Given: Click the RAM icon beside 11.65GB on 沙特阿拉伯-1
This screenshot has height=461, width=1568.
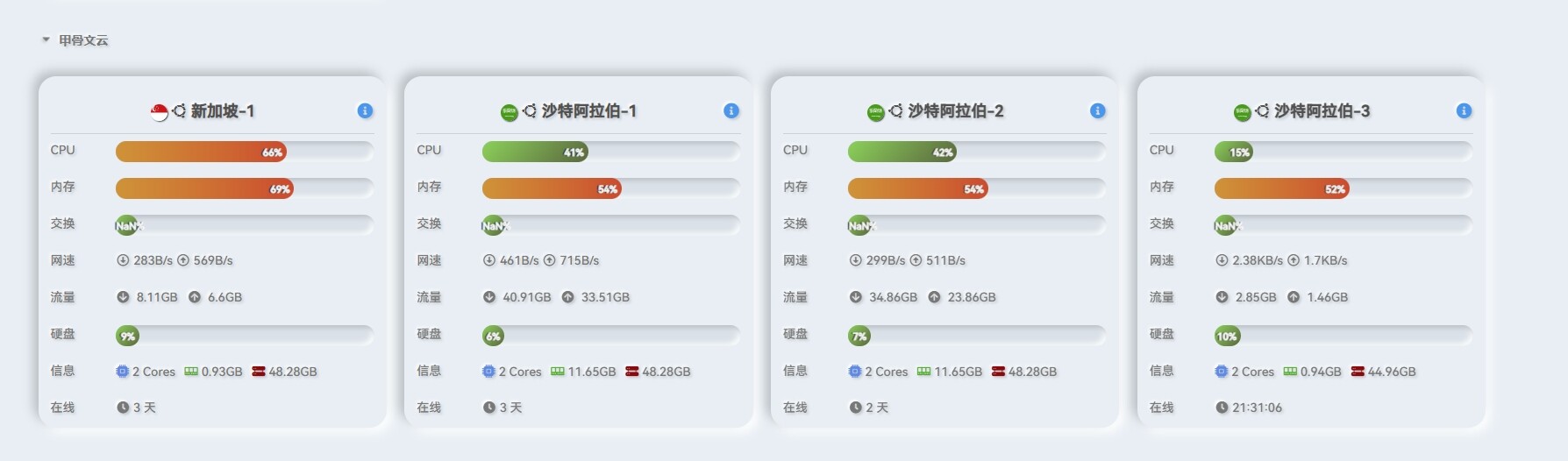Looking at the screenshot, I should (557, 372).
